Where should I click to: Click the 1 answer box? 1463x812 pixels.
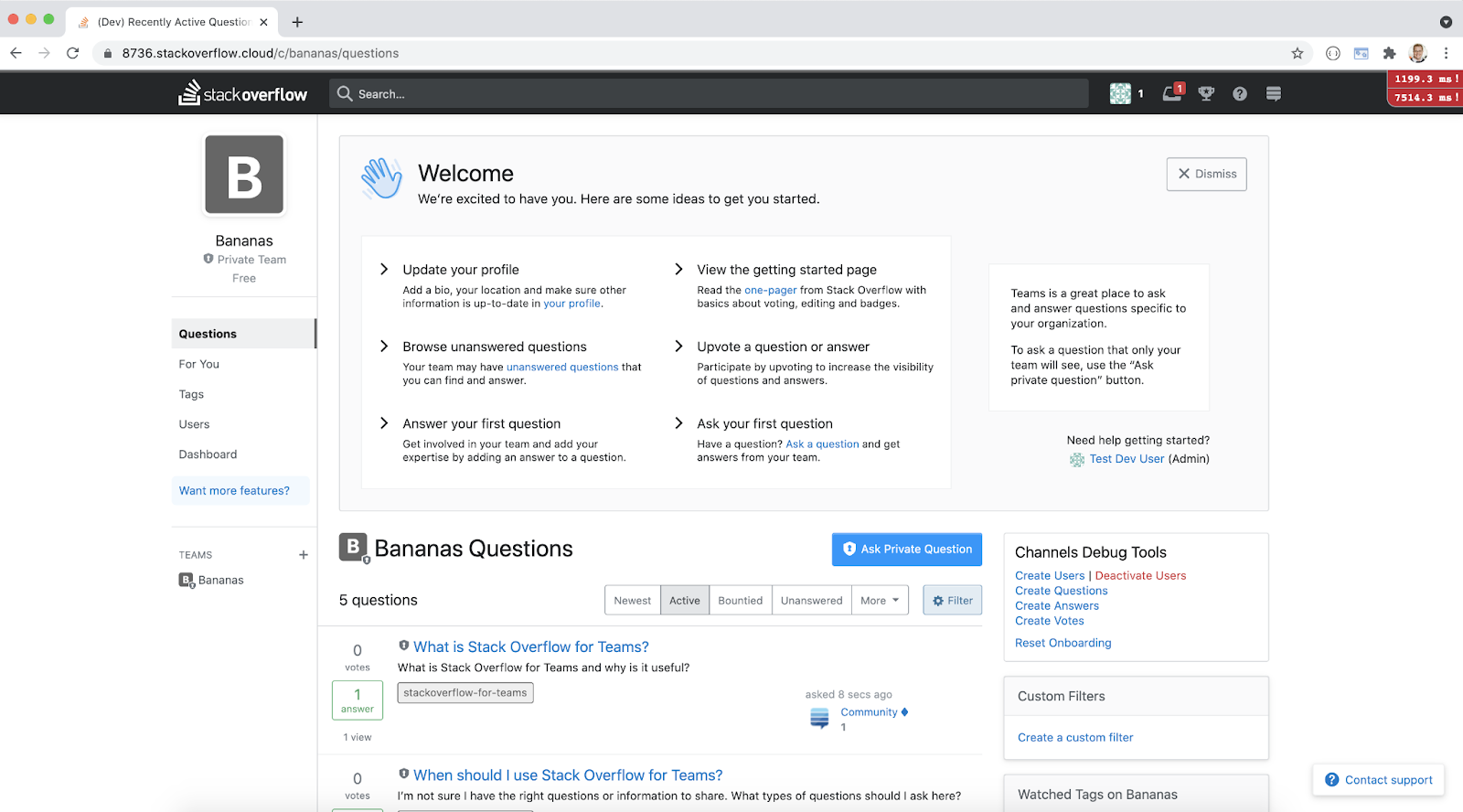click(358, 701)
